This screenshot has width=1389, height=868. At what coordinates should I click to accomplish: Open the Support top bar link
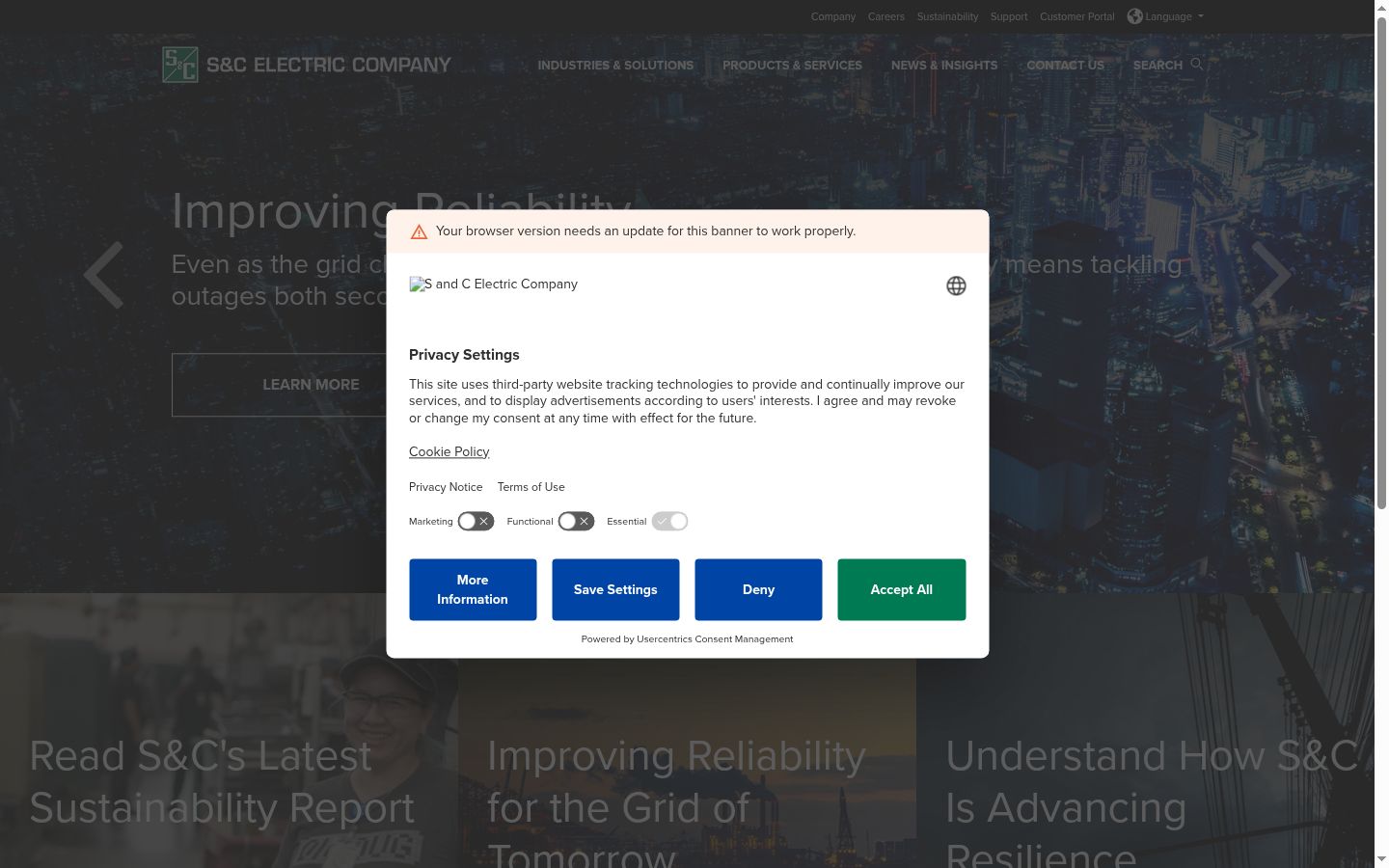pyautogui.click(x=1009, y=16)
